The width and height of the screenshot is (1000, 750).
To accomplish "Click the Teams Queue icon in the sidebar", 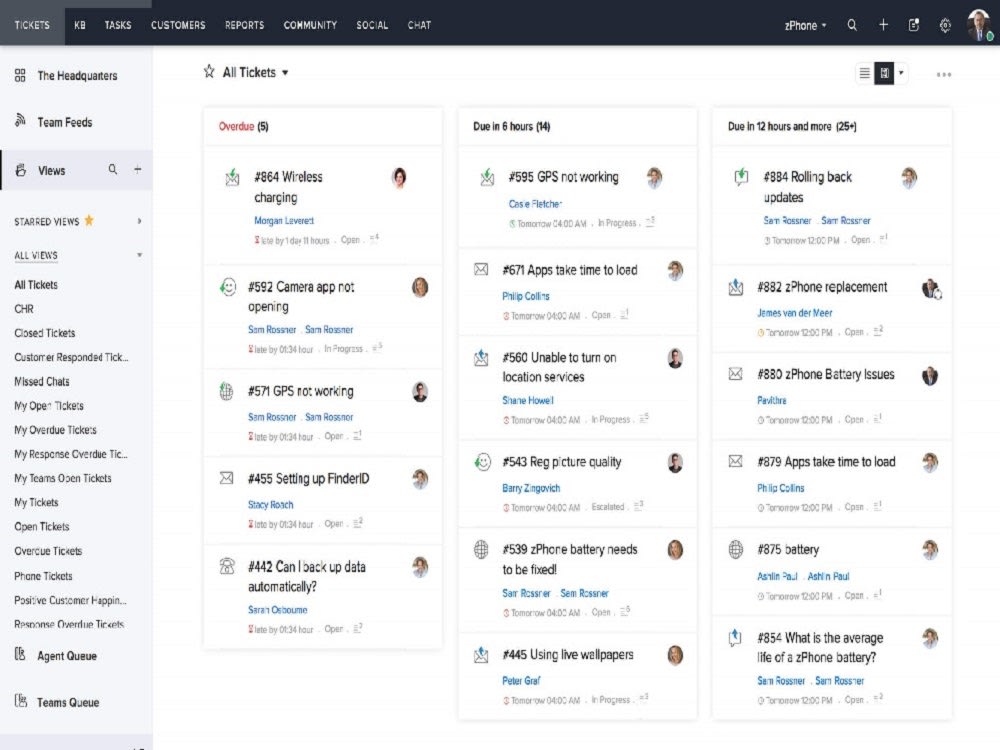I will (18, 702).
